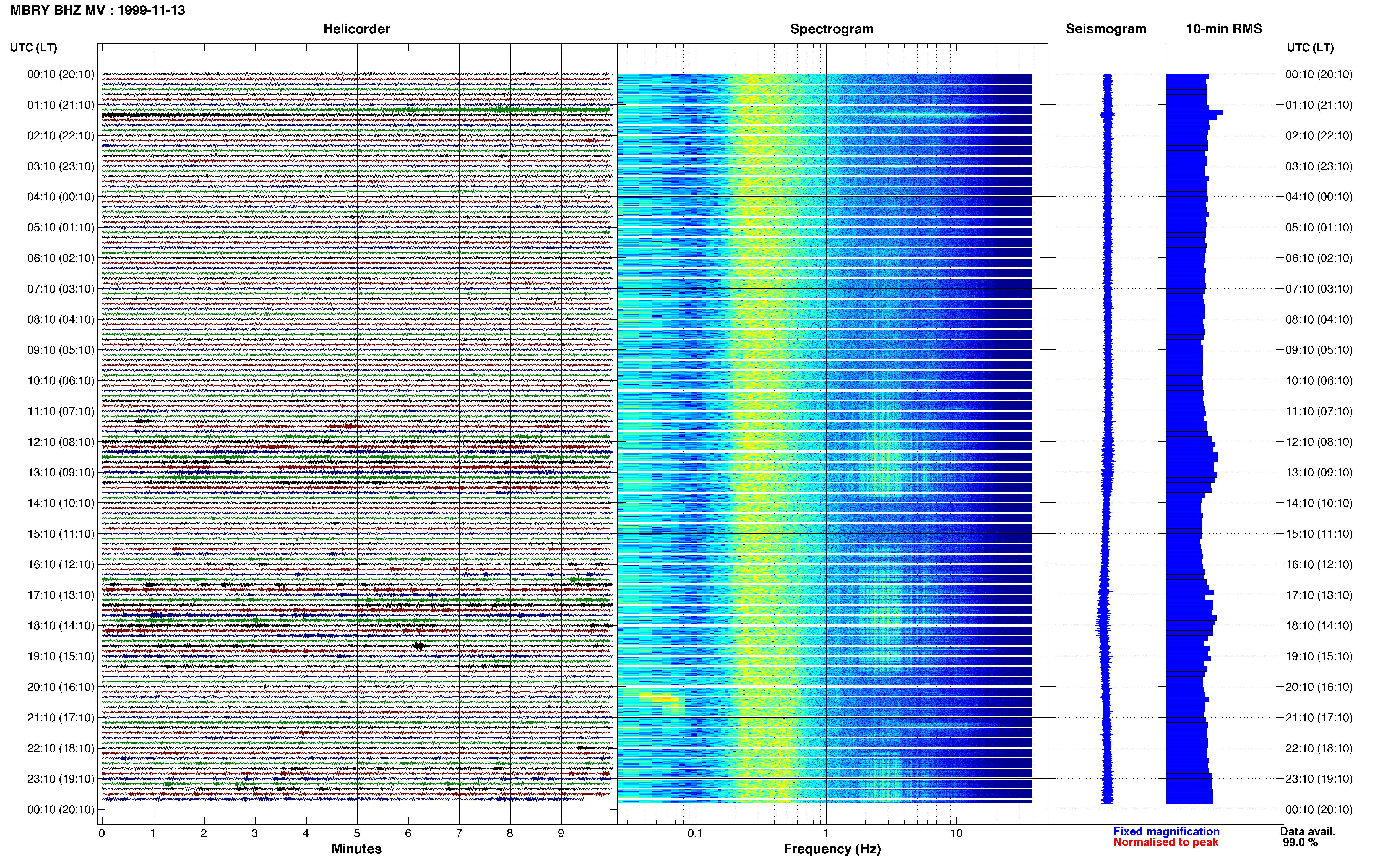Click left time label 18:10 (14:10)
The height and width of the screenshot is (868, 1388).
(x=60, y=625)
